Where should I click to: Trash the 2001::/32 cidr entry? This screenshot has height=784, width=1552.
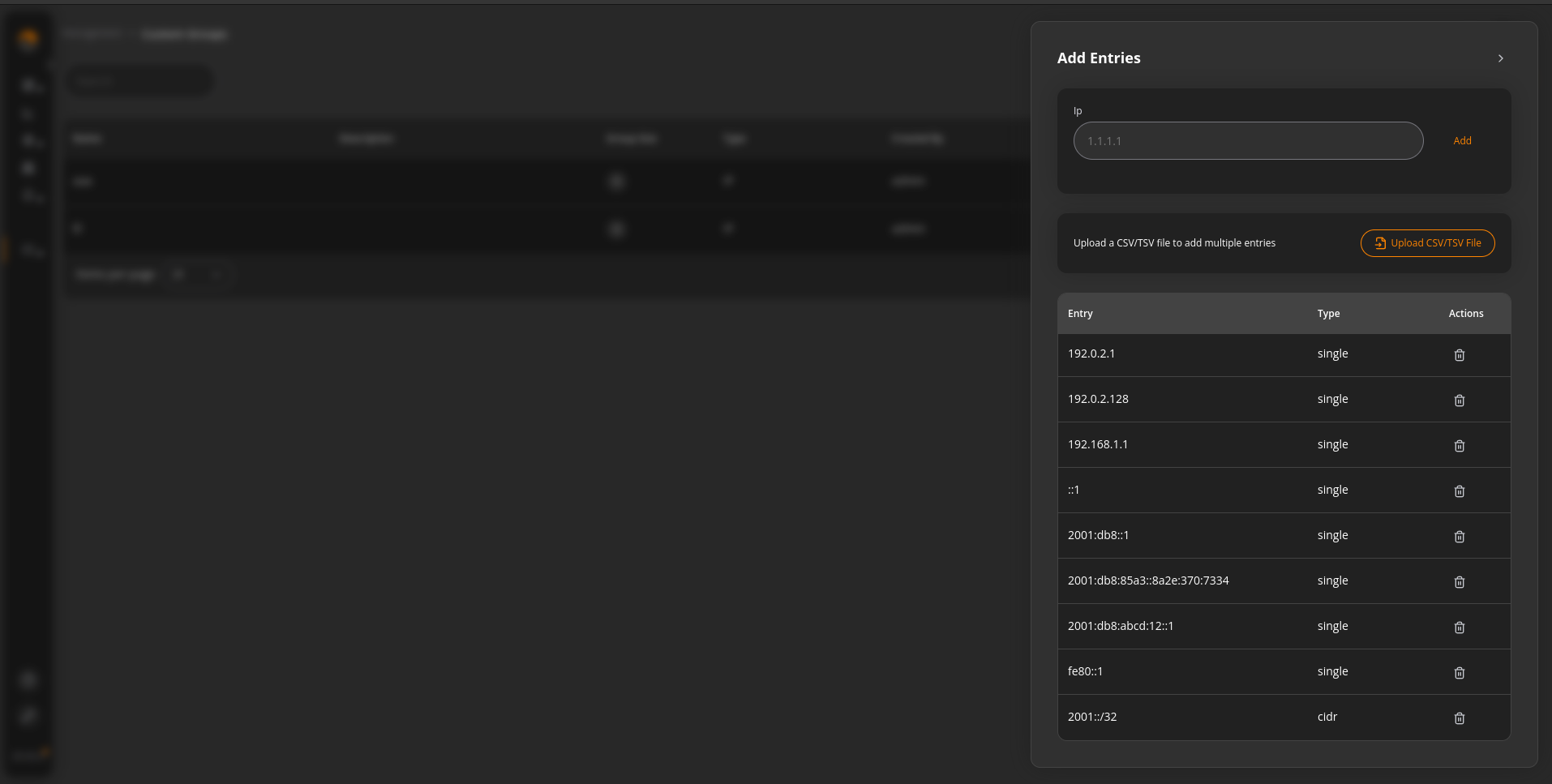click(x=1459, y=718)
